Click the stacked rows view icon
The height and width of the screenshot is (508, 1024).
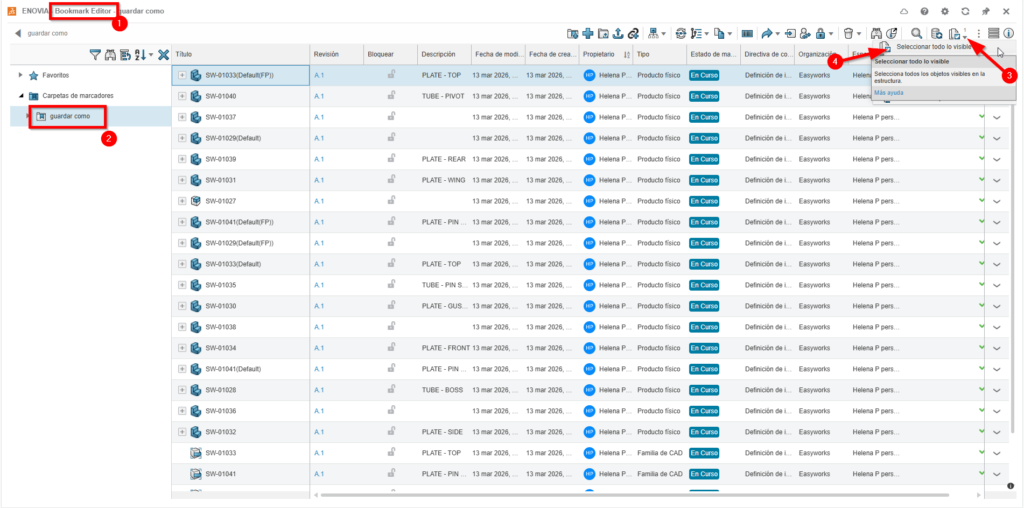(993, 33)
